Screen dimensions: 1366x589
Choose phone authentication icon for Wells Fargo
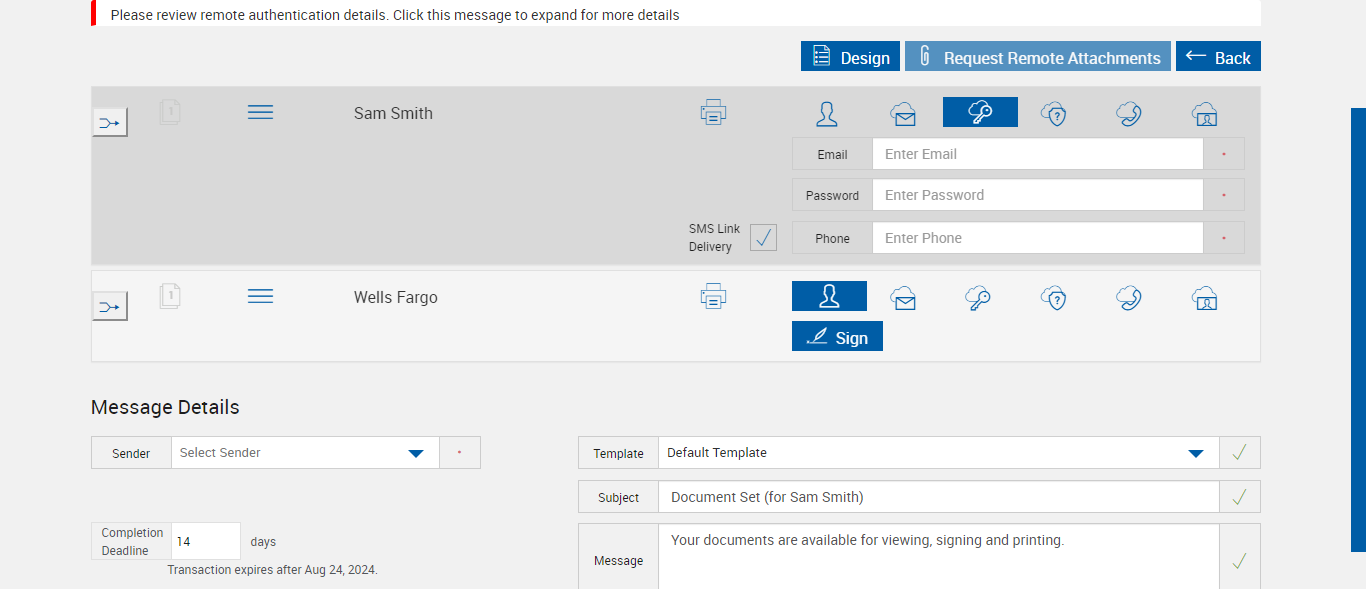[x=1129, y=298]
